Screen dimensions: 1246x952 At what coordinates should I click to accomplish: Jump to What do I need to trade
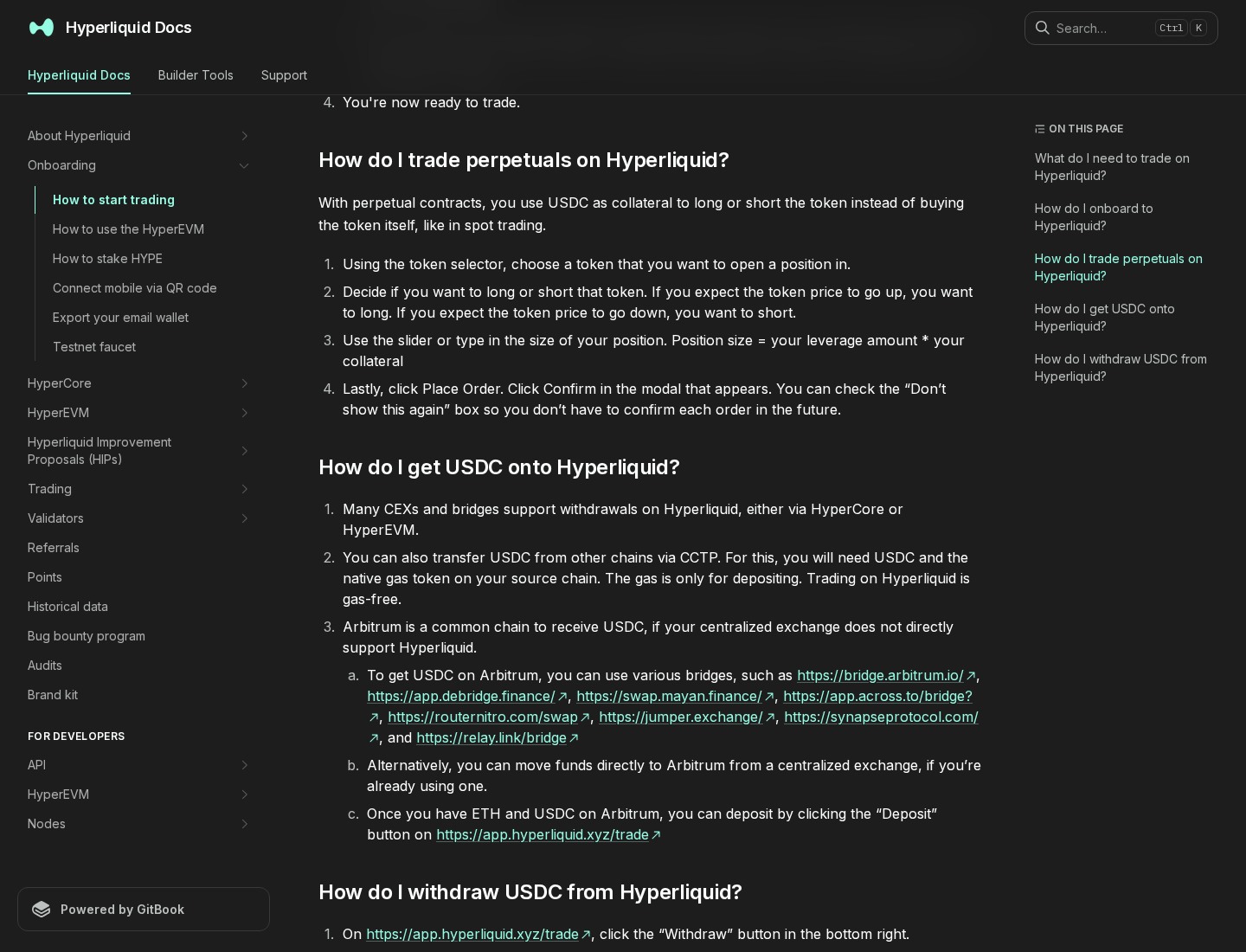tap(1112, 167)
